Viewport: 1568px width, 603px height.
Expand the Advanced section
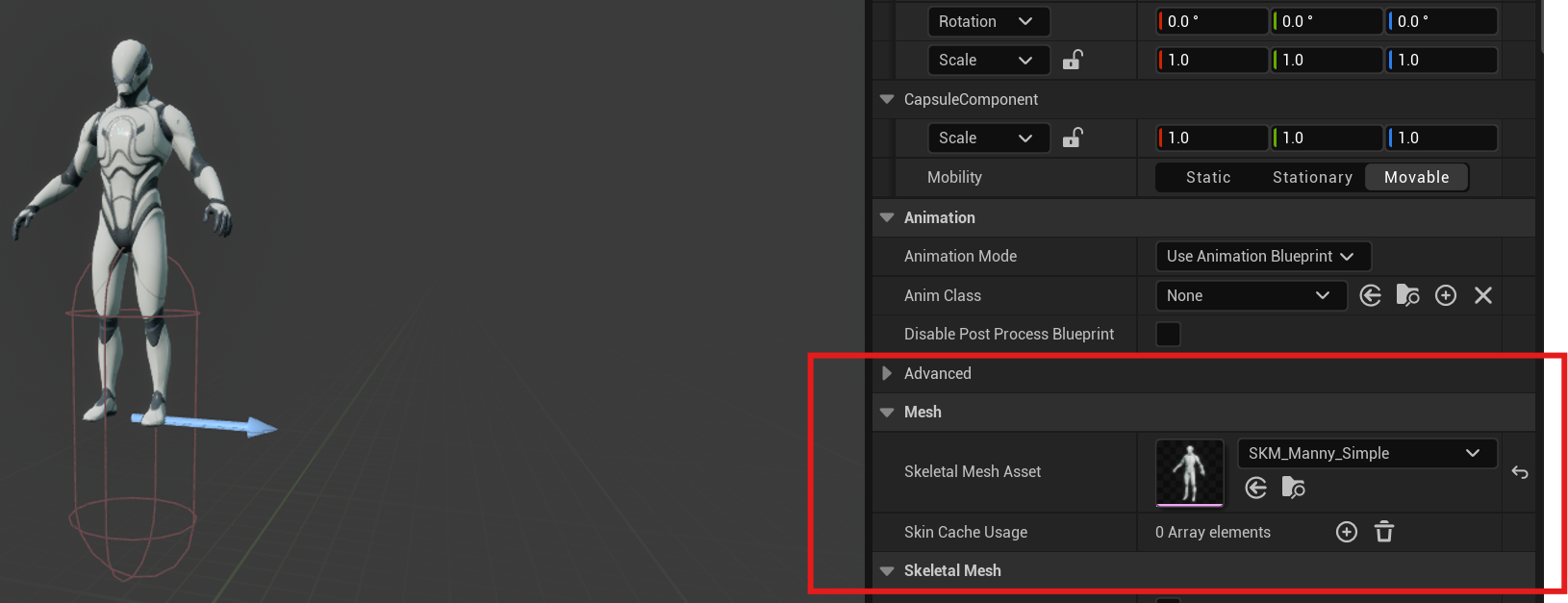887,373
